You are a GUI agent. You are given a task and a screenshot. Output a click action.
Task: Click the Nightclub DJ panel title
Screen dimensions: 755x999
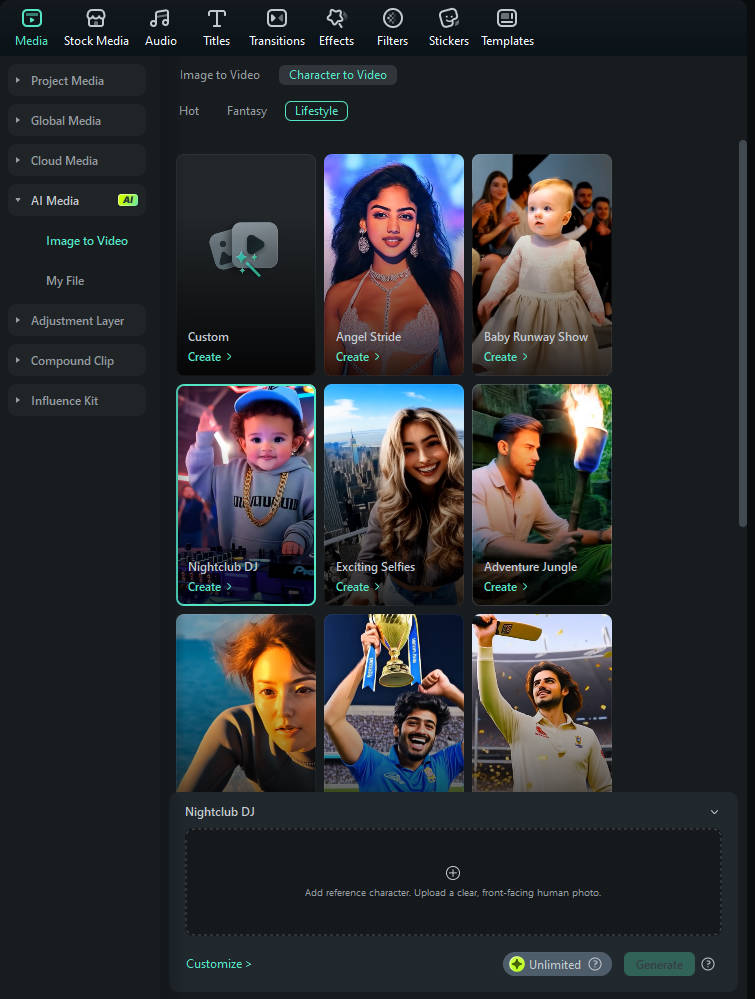(220, 812)
